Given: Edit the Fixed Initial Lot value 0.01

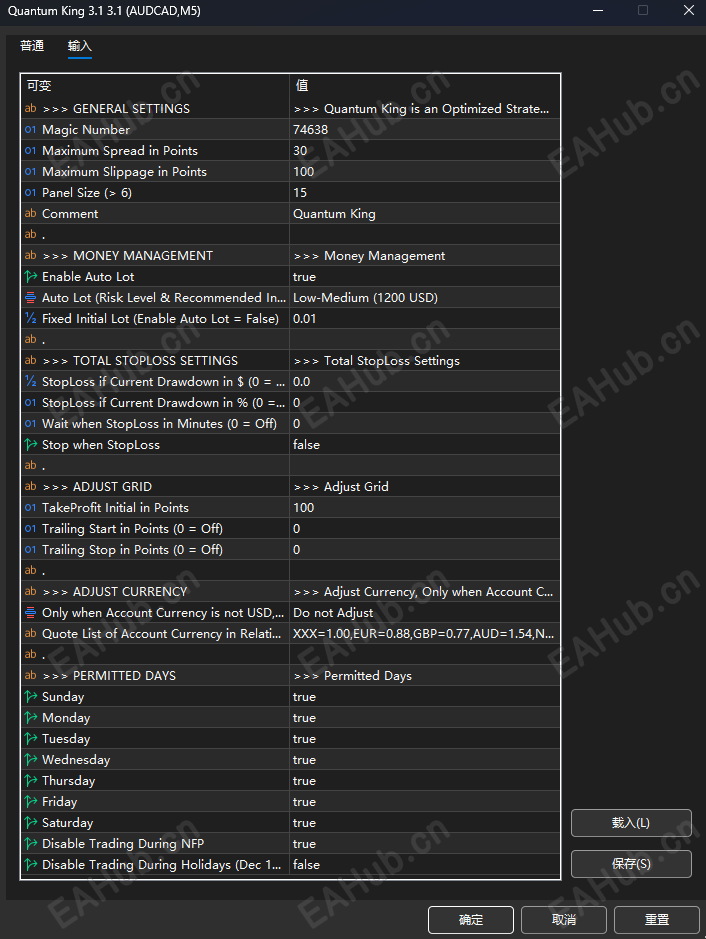Looking at the screenshot, I should [x=425, y=318].
